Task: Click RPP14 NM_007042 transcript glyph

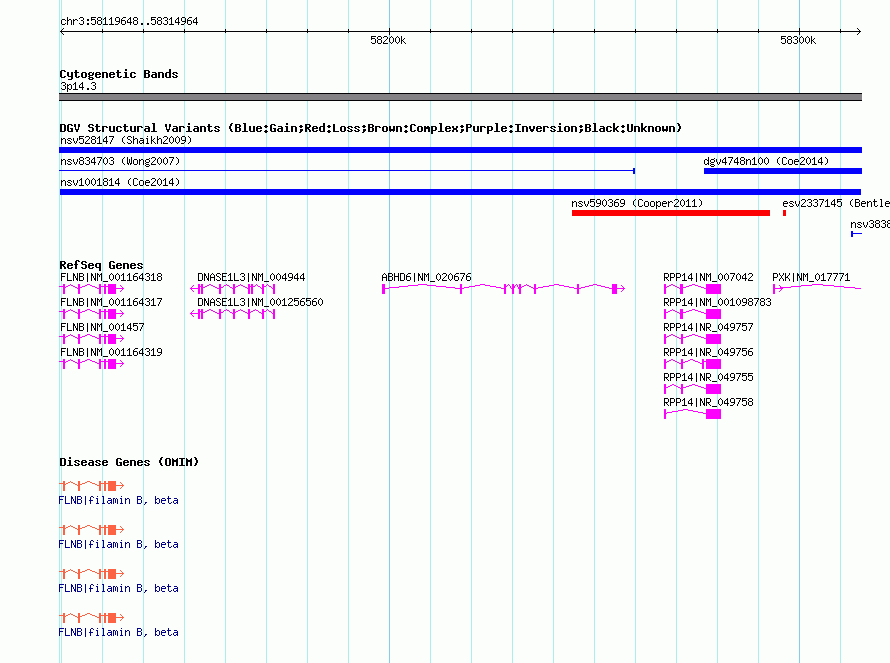Action: 692,289
